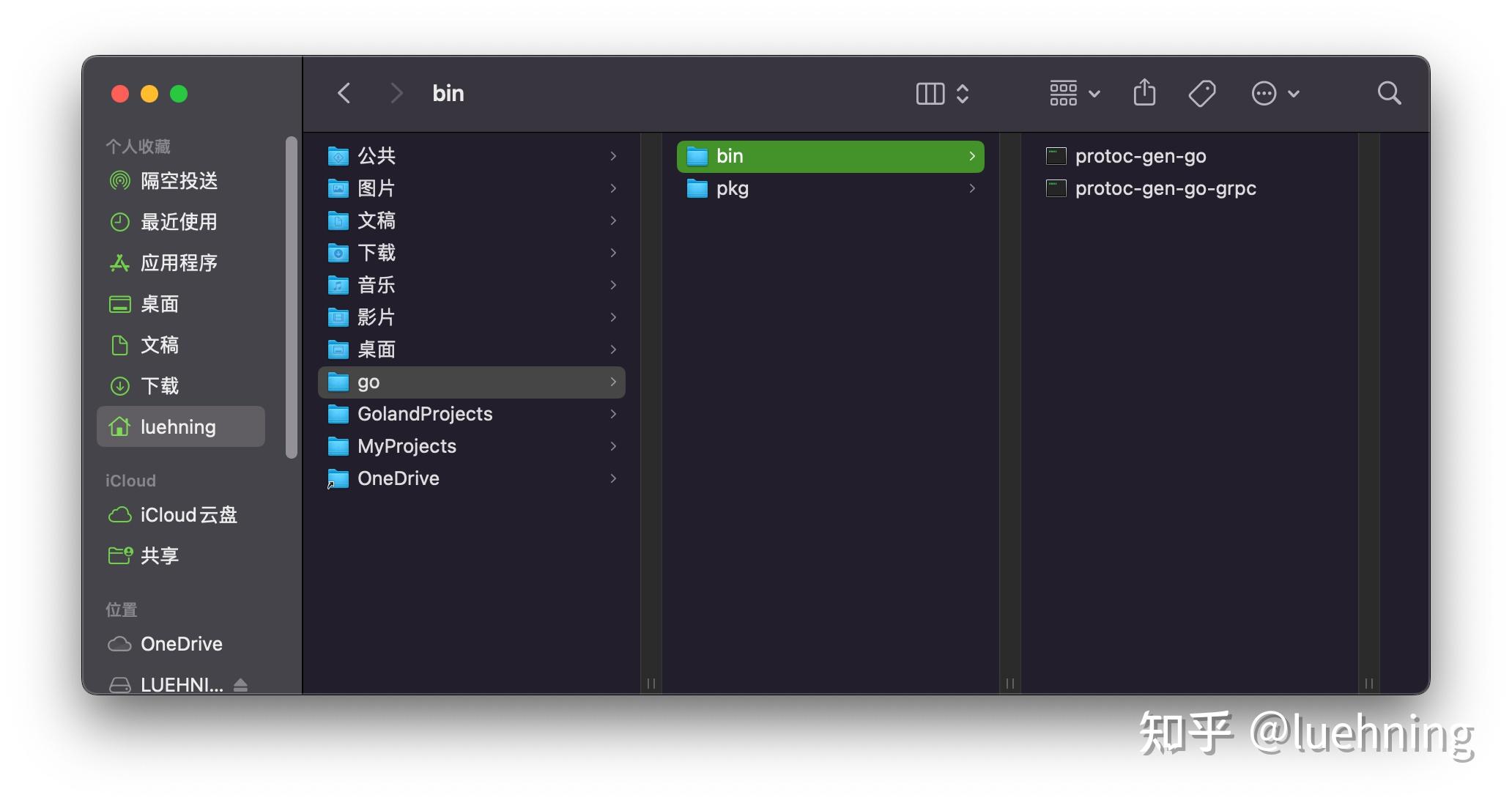The width and height of the screenshot is (1512, 803).
Task: Eject the LUEHNI... volume
Action: coord(240,685)
